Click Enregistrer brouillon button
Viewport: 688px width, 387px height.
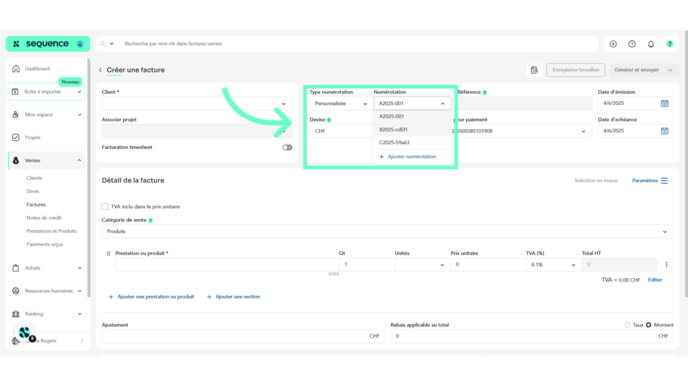pos(576,70)
